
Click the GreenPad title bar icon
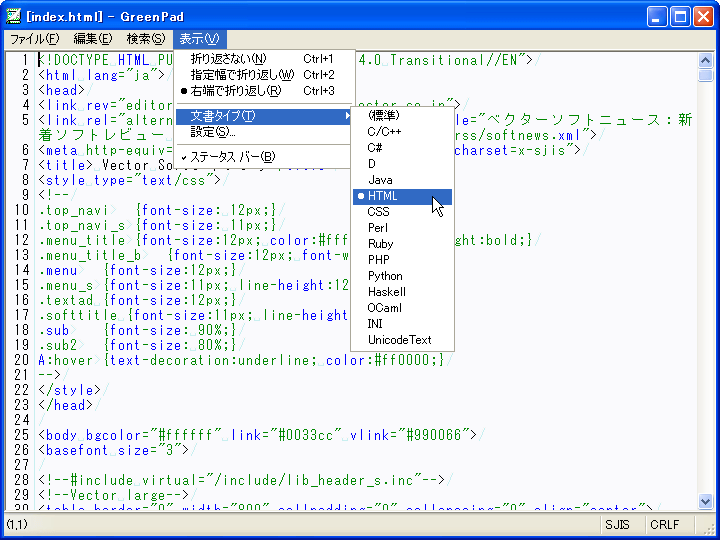click(13, 16)
